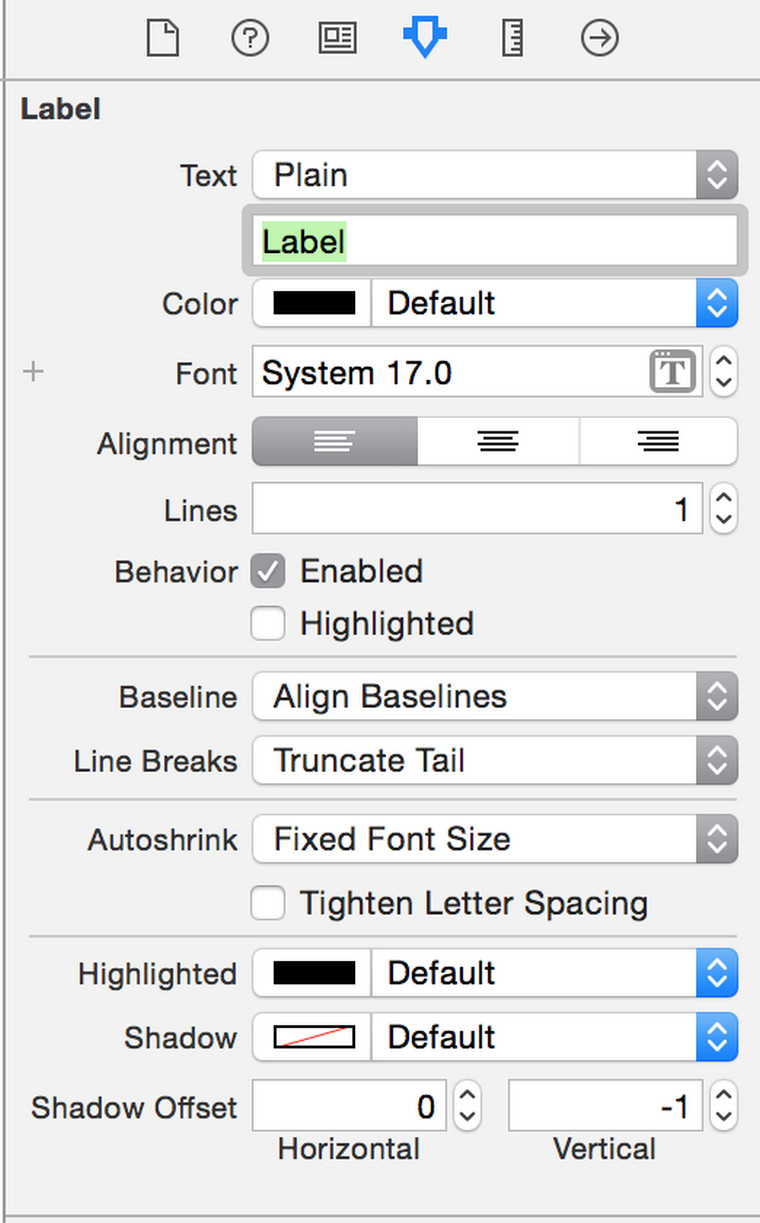Viewport: 760px width, 1223px height.
Task: Click the font picker T icon
Action: tap(673, 373)
